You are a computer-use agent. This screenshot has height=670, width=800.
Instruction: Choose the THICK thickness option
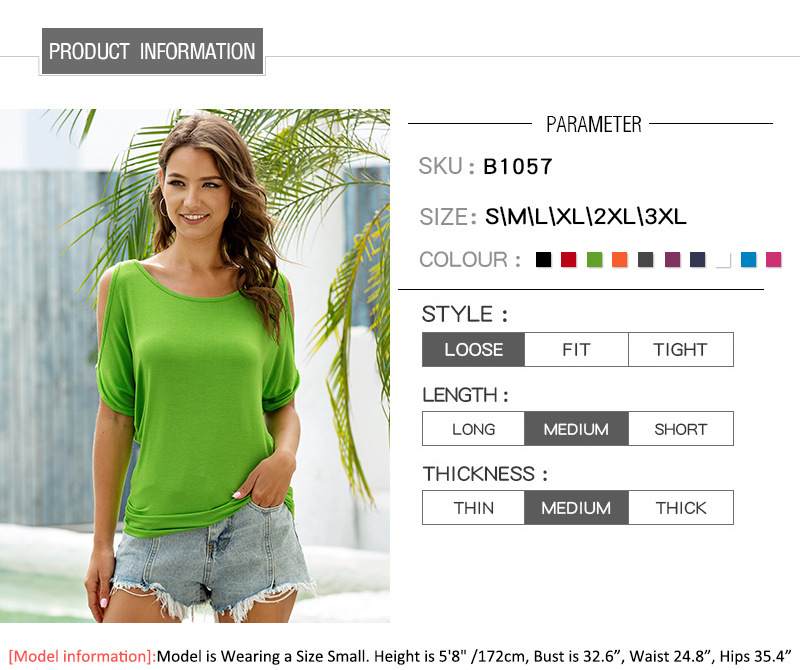point(681,508)
